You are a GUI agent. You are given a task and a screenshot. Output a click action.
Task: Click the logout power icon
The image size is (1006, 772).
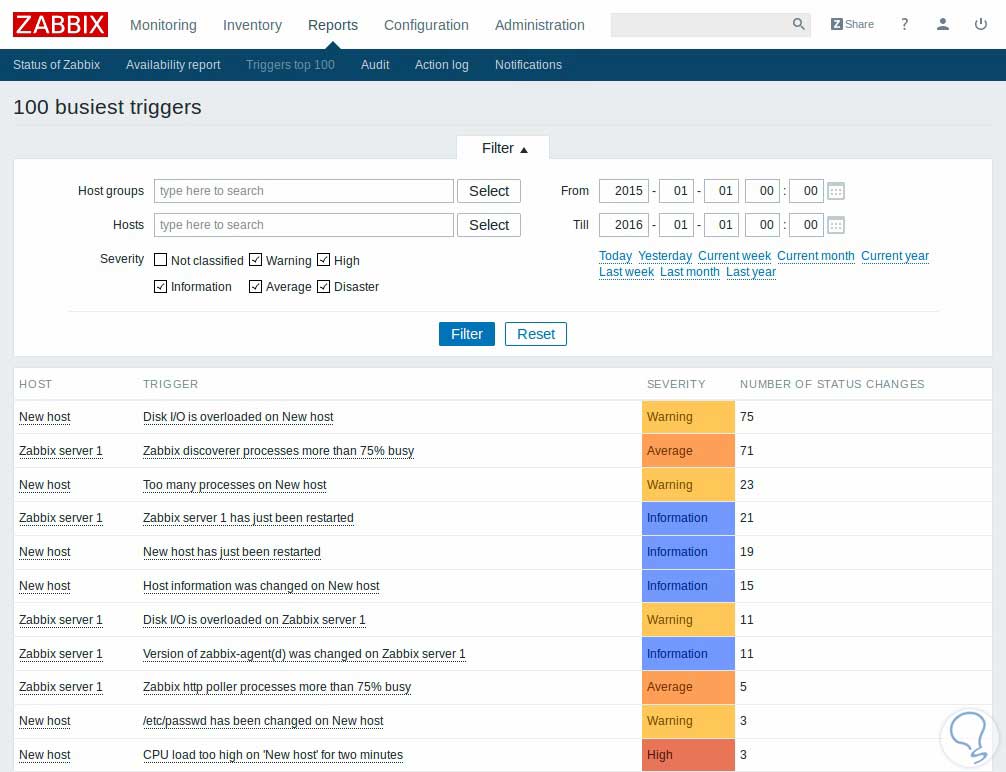(980, 24)
